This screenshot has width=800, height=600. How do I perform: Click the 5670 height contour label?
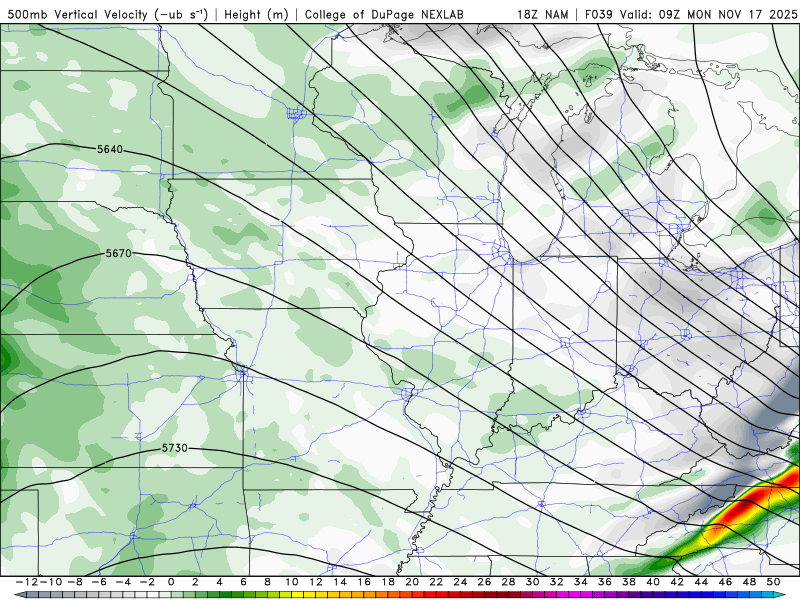118,253
